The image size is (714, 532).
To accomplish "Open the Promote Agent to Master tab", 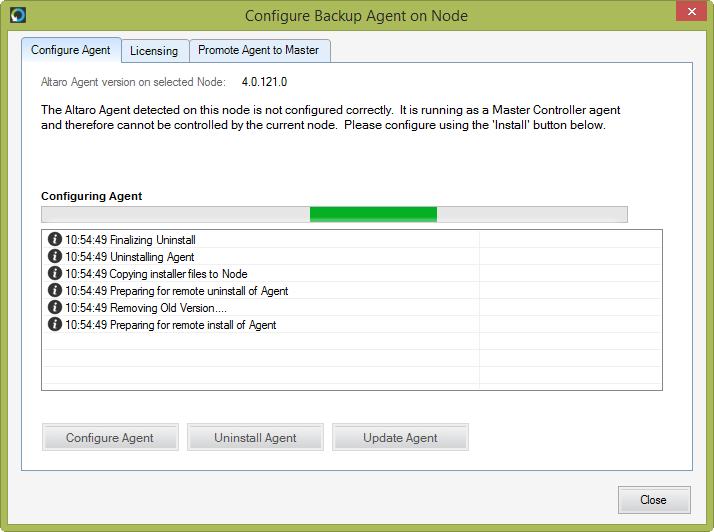I will coord(259,50).
